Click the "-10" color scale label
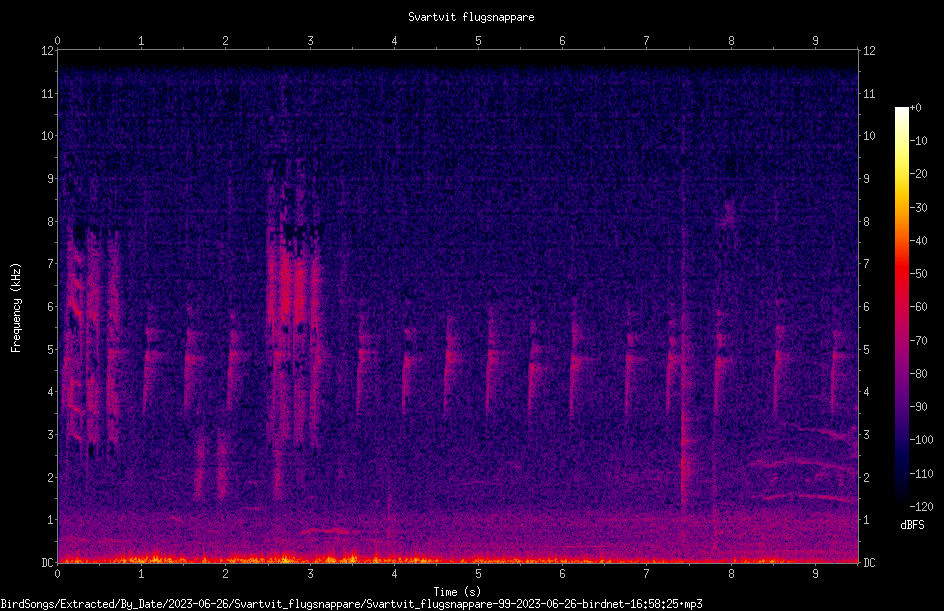Image resolution: width=944 pixels, height=611 pixels. tap(918, 141)
